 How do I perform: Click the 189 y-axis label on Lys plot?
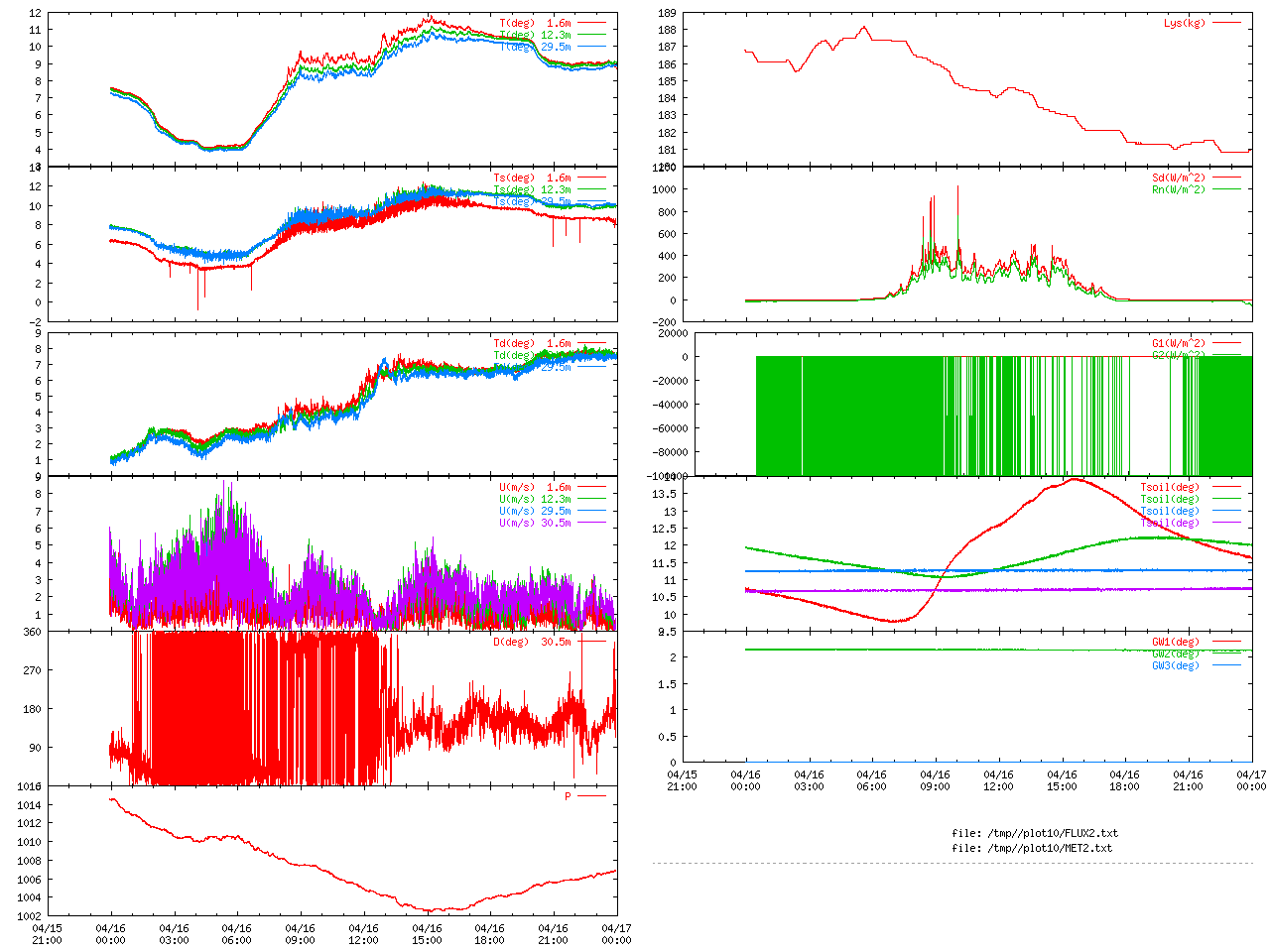coord(667,13)
